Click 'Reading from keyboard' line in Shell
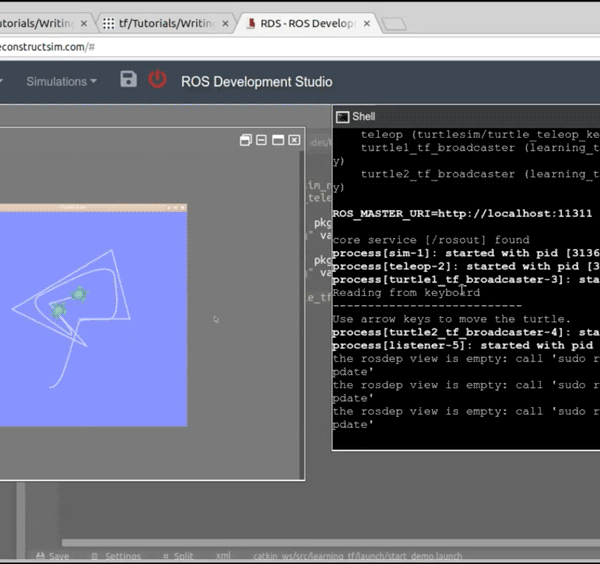Image resolution: width=600 pixels, height=564 pixels. [406, 293]
